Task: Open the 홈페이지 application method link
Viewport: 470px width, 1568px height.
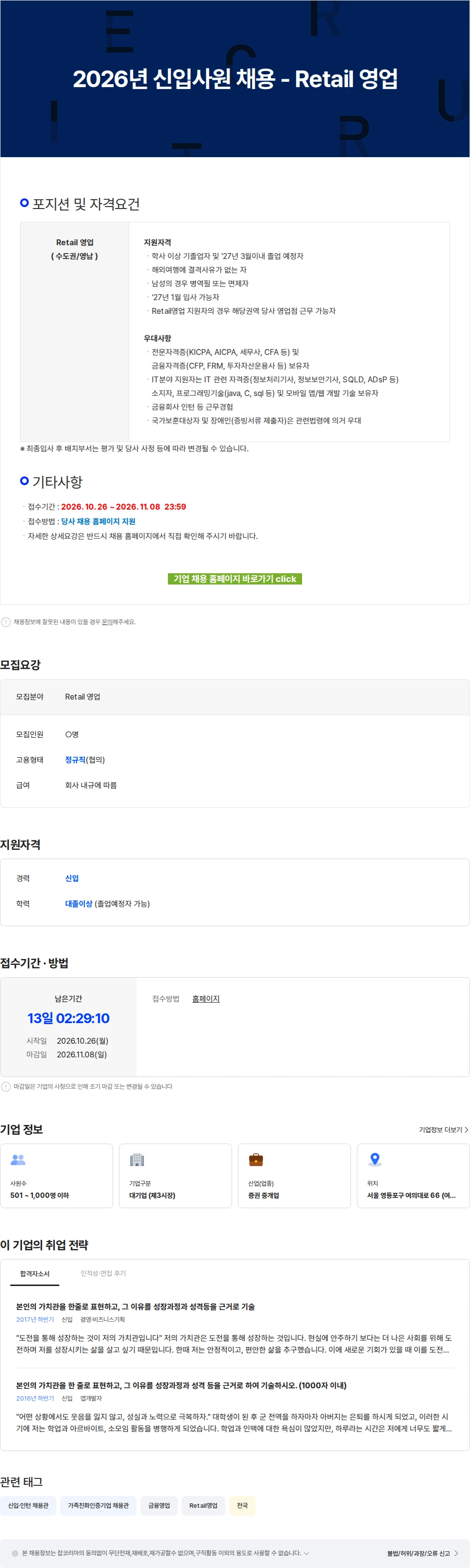Action: 206,998
